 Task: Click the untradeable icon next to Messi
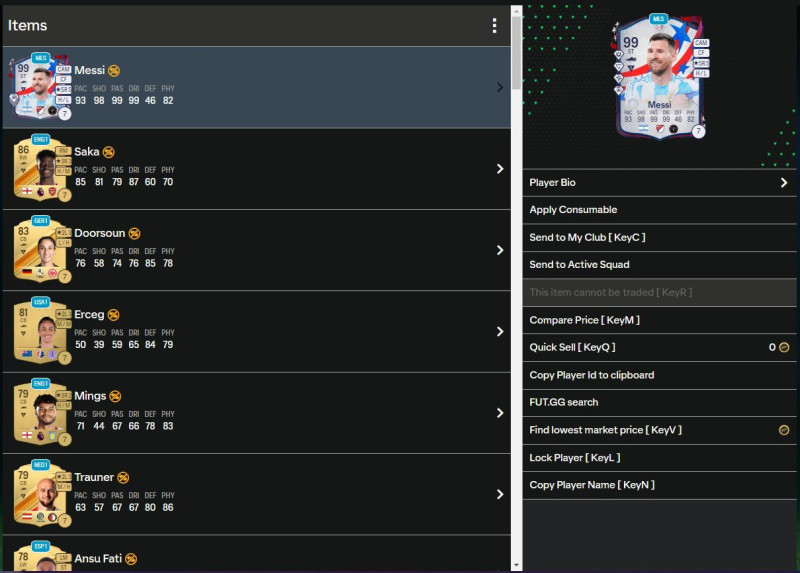coord(114,70)
